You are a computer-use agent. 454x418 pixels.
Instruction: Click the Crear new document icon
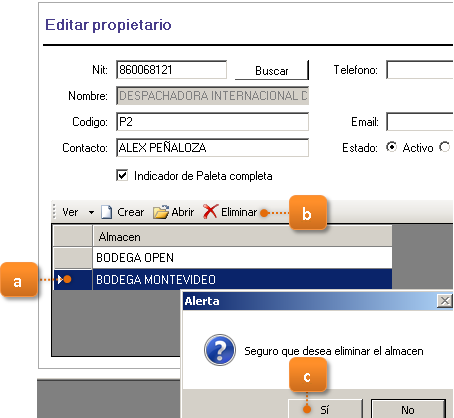(x=106, y=212)
